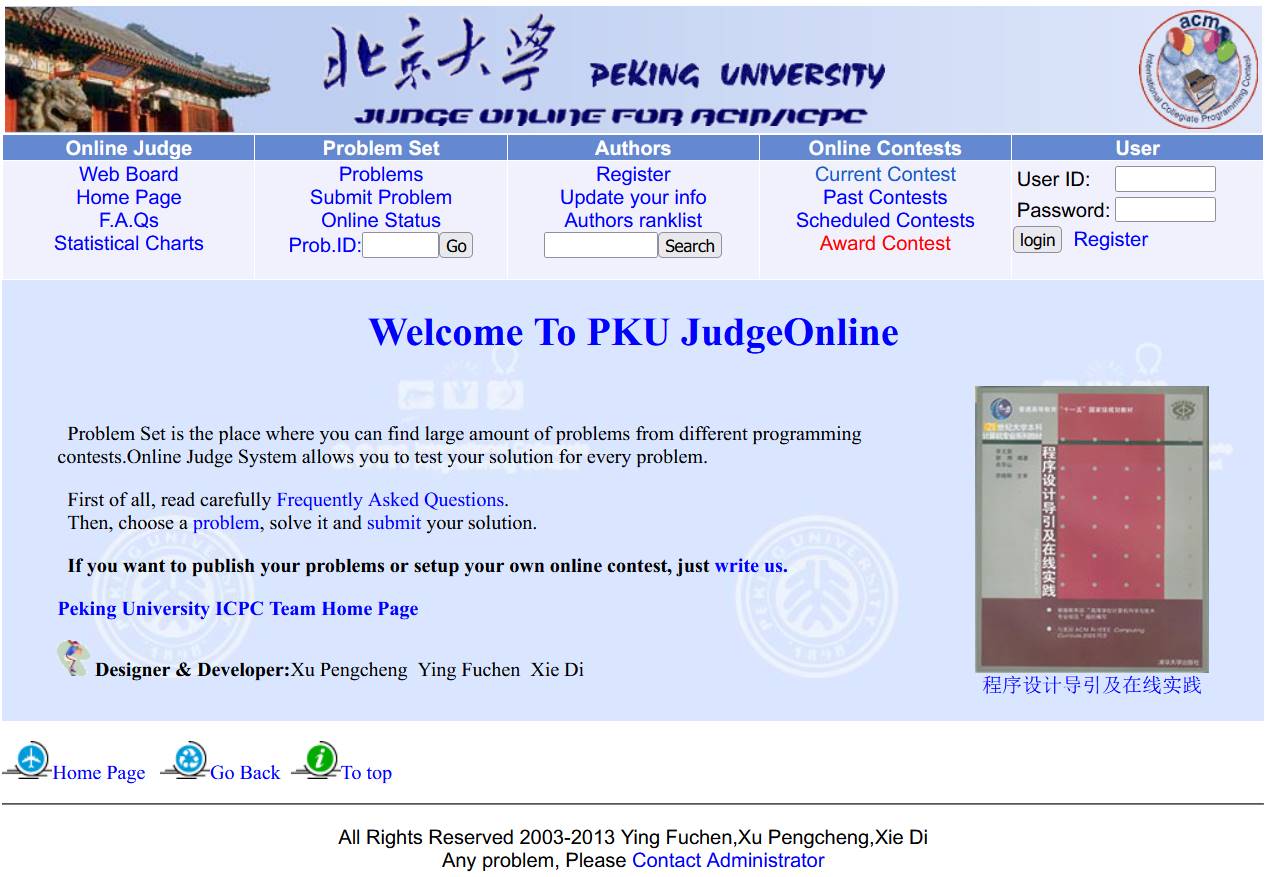Image resolution: width=1272 pixels, height=877 pixels.
Task: Click the Go Back globe icon
Action: coord(185,760)
